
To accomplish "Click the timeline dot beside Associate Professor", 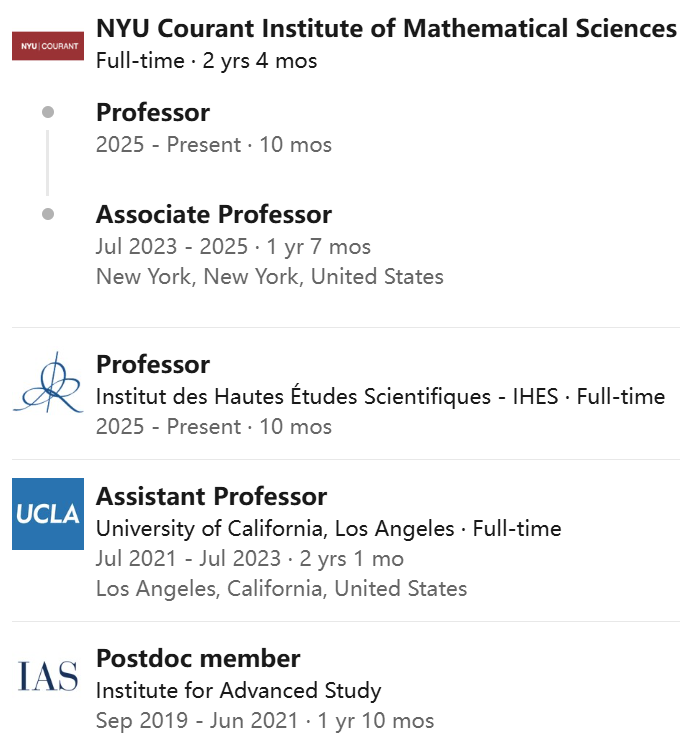I will 48,214.
